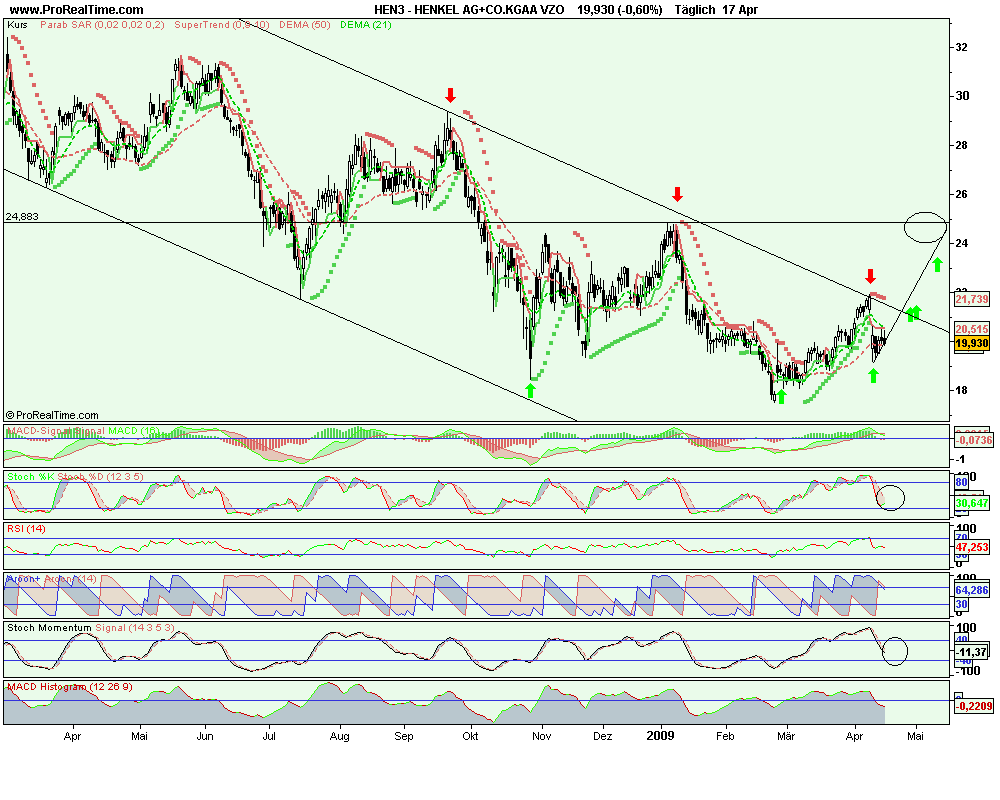The width and height of the screenshot is (1000, 800).
Task: Click the DEMA (21) legend entry
Action: click(x=365, y=25)
